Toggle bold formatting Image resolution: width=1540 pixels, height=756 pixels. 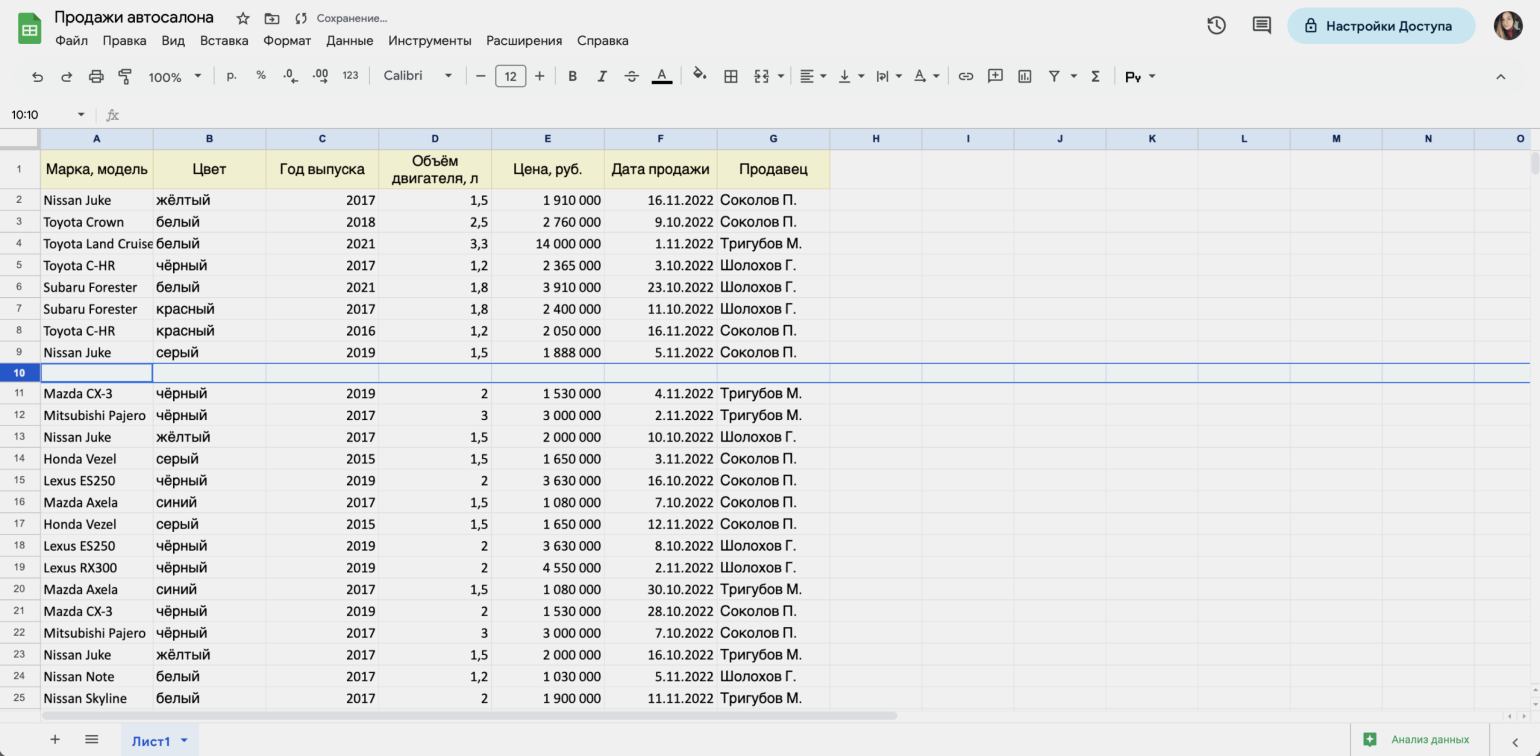coord(572,76)
